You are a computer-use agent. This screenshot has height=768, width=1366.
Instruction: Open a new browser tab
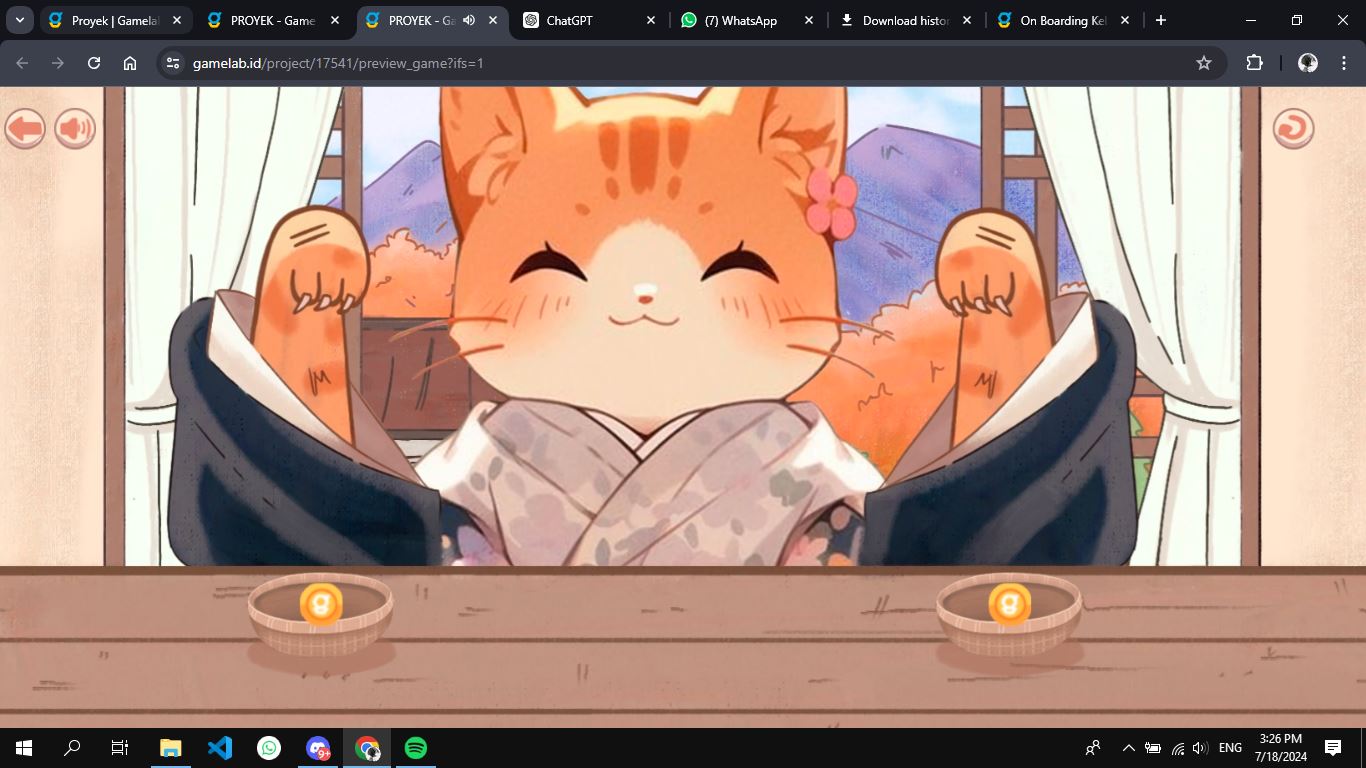coord(1160,21)
